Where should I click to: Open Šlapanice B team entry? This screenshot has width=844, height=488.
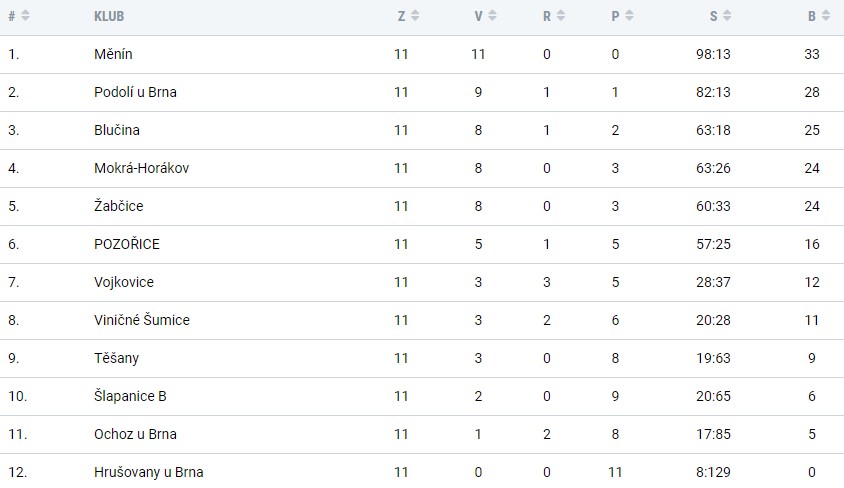coord(130,396)
